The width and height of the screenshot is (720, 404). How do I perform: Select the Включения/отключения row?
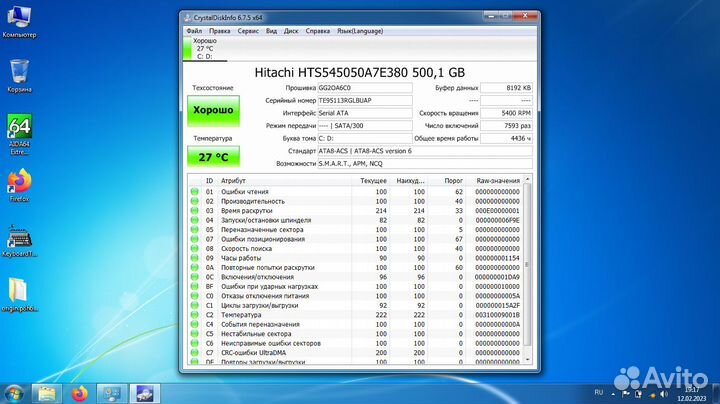[355, 277]
